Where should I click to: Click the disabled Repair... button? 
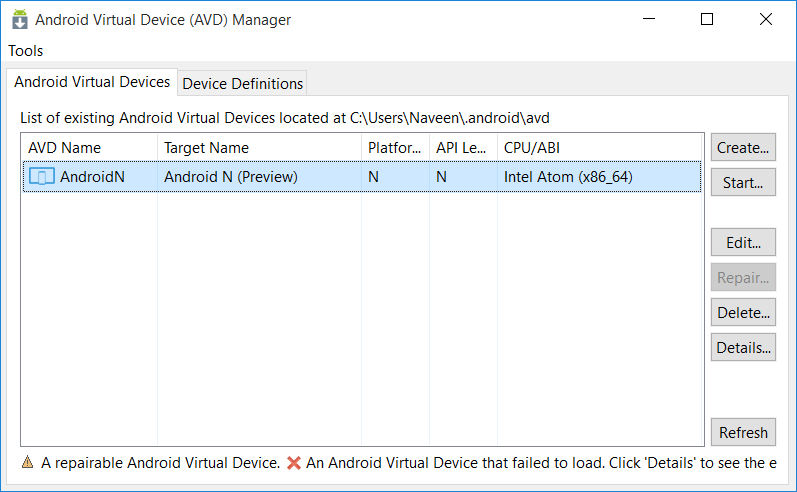(743, 278)
